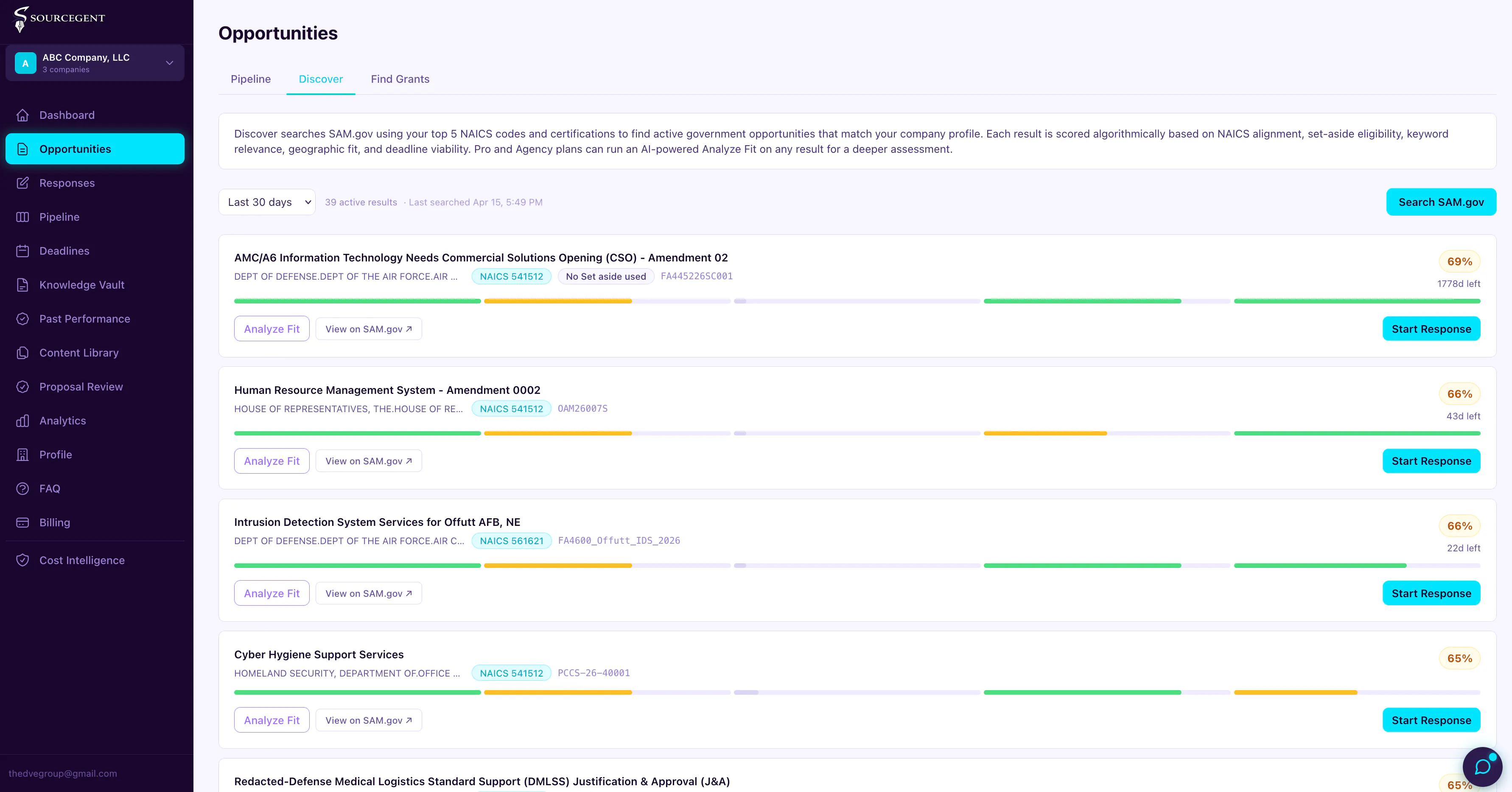Click the Past Performance badge icon
Image resolution: width=1512 pixels, height=792 pixels.
(x=22, y=319)
